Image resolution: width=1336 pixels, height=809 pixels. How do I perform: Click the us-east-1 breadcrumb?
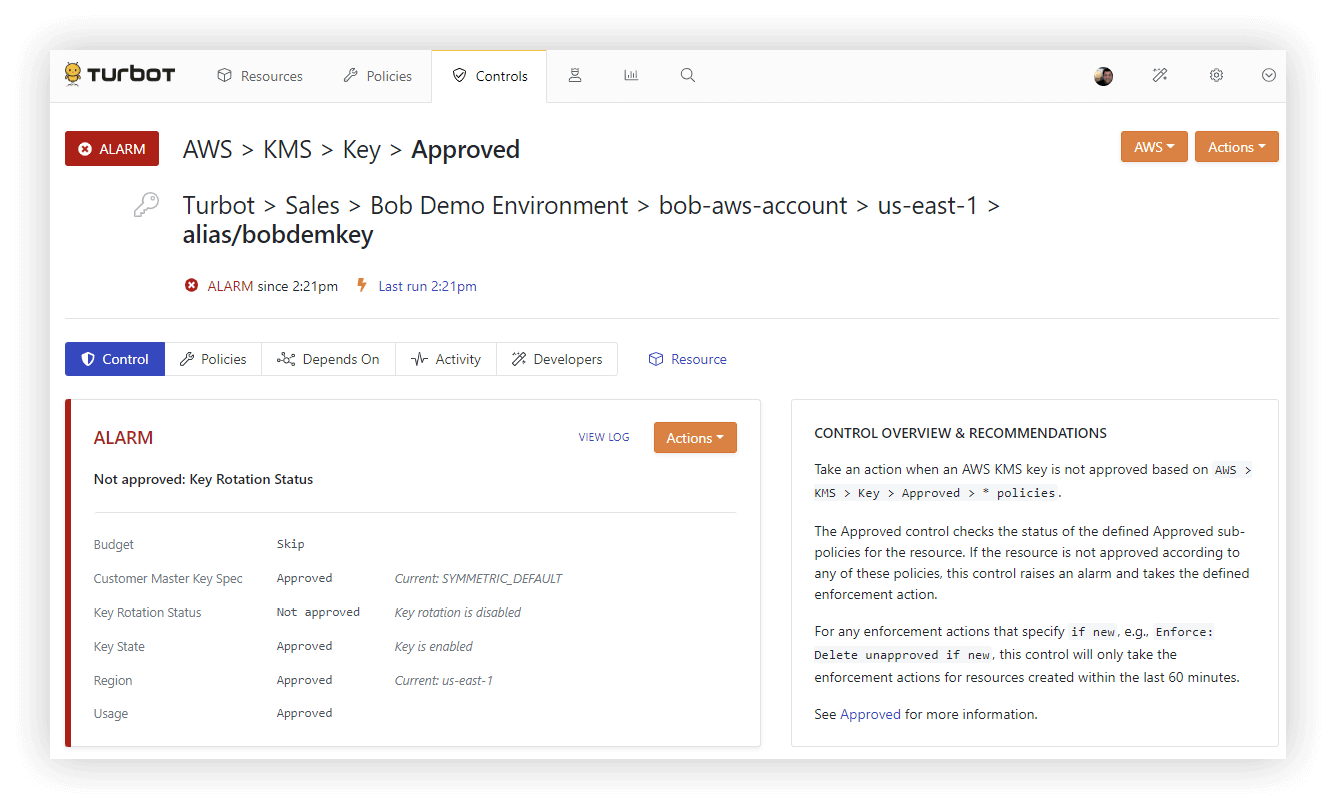(x=927, y=205)
